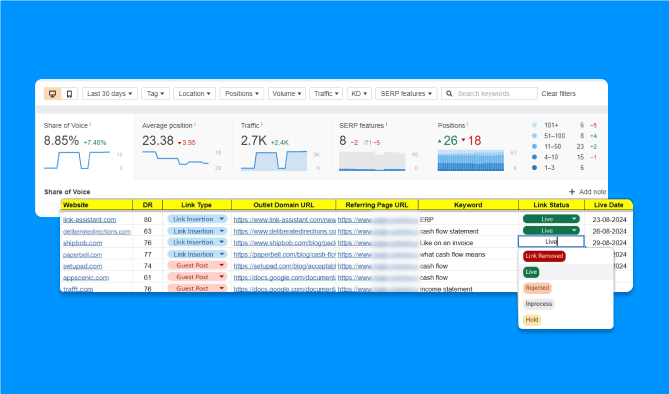Image resolution: width=669 pixels, height=394 pixels.
Task: Open the setupad.com blog outlet URL
Action: [285, 266]
